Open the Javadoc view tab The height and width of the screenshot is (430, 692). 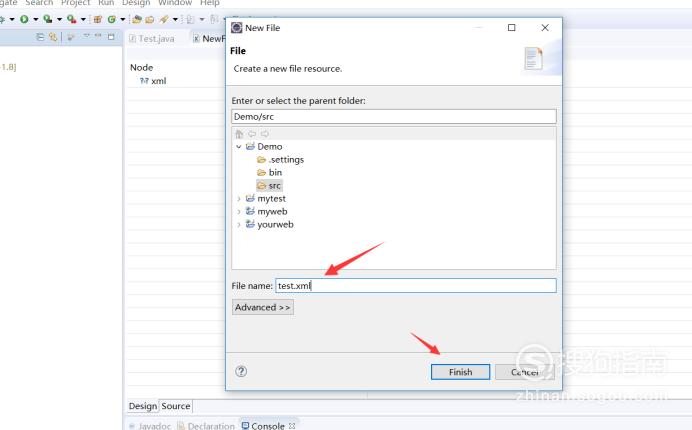(150, 426)
